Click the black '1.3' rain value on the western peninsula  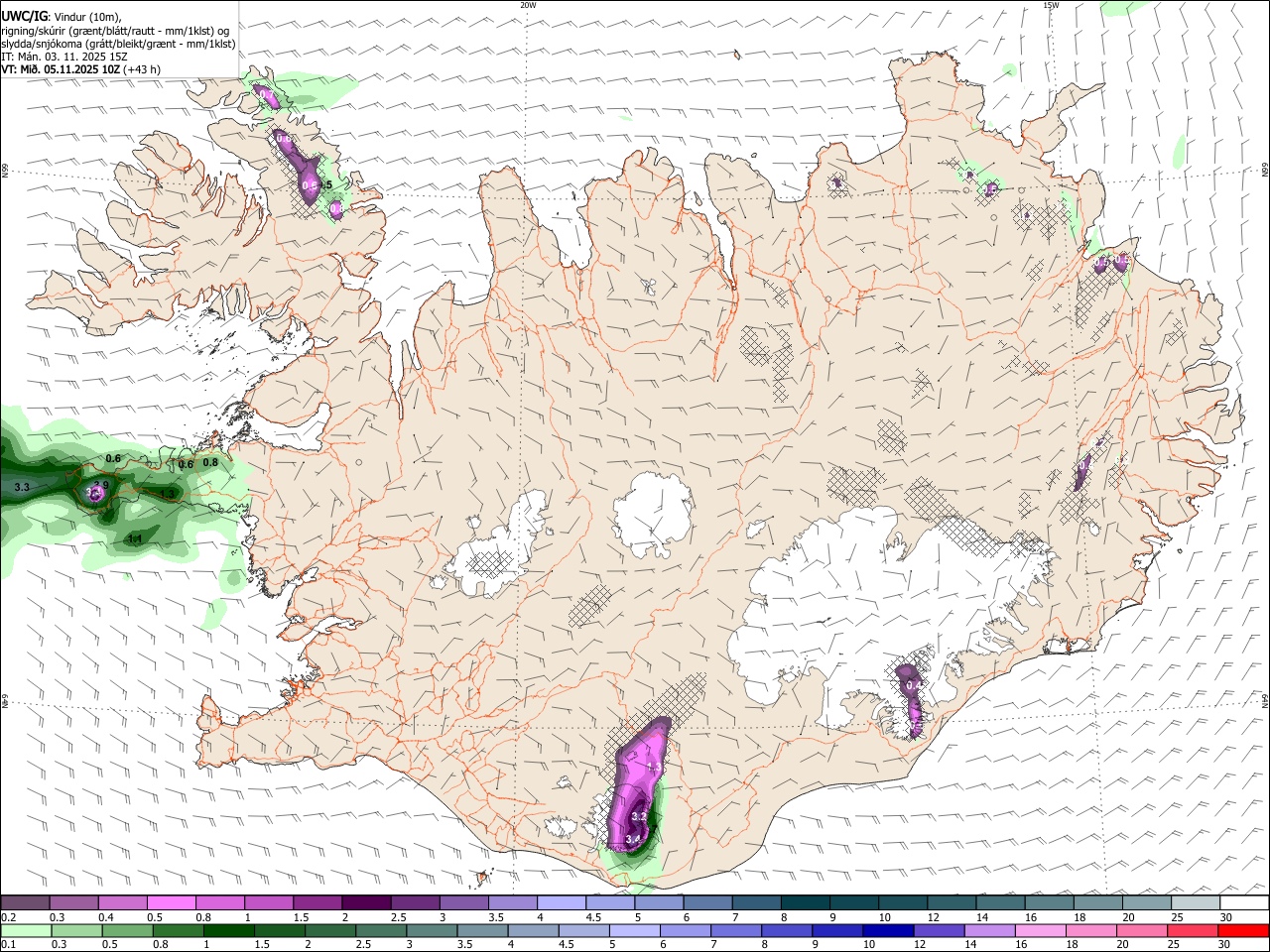coord(167,493)
